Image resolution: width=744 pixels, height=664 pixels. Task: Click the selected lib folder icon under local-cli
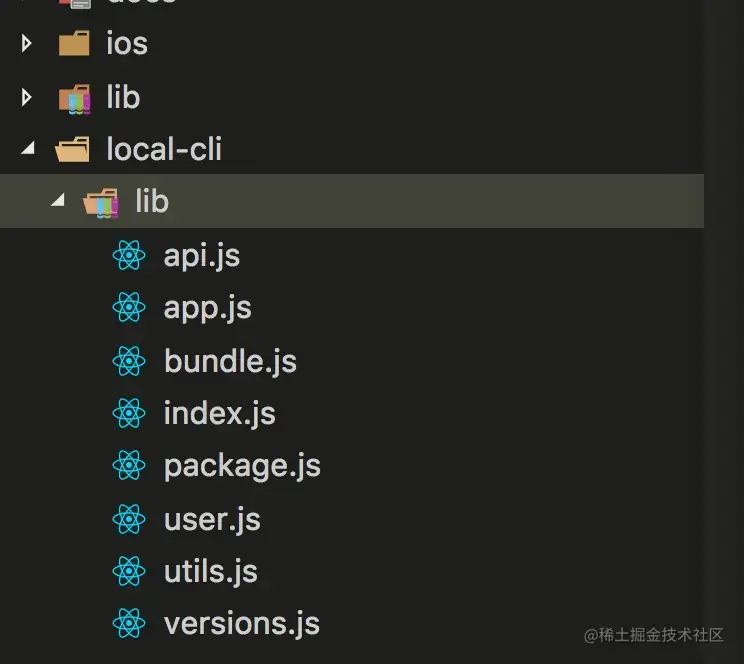(x=101, y=203)
